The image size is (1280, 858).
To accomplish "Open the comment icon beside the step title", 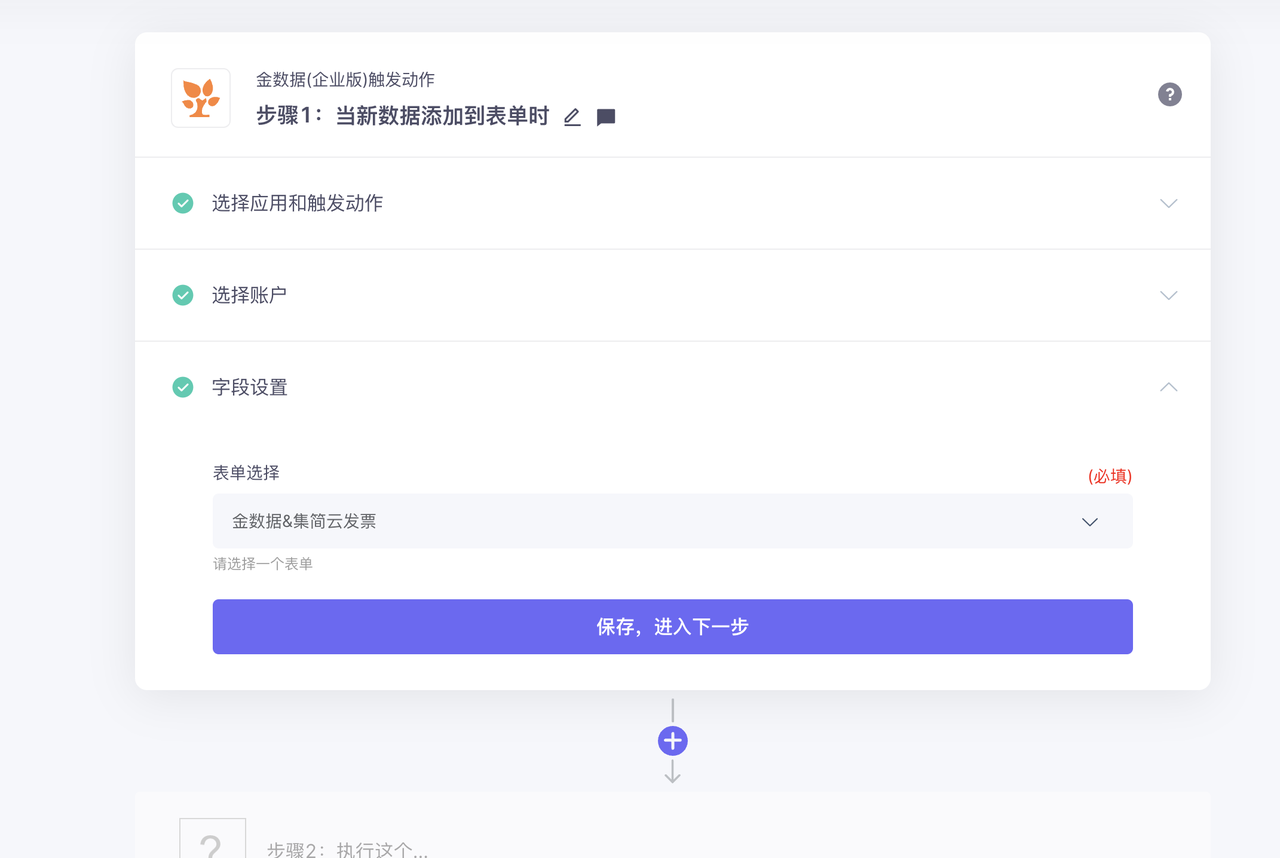I will tap(606, 117).
